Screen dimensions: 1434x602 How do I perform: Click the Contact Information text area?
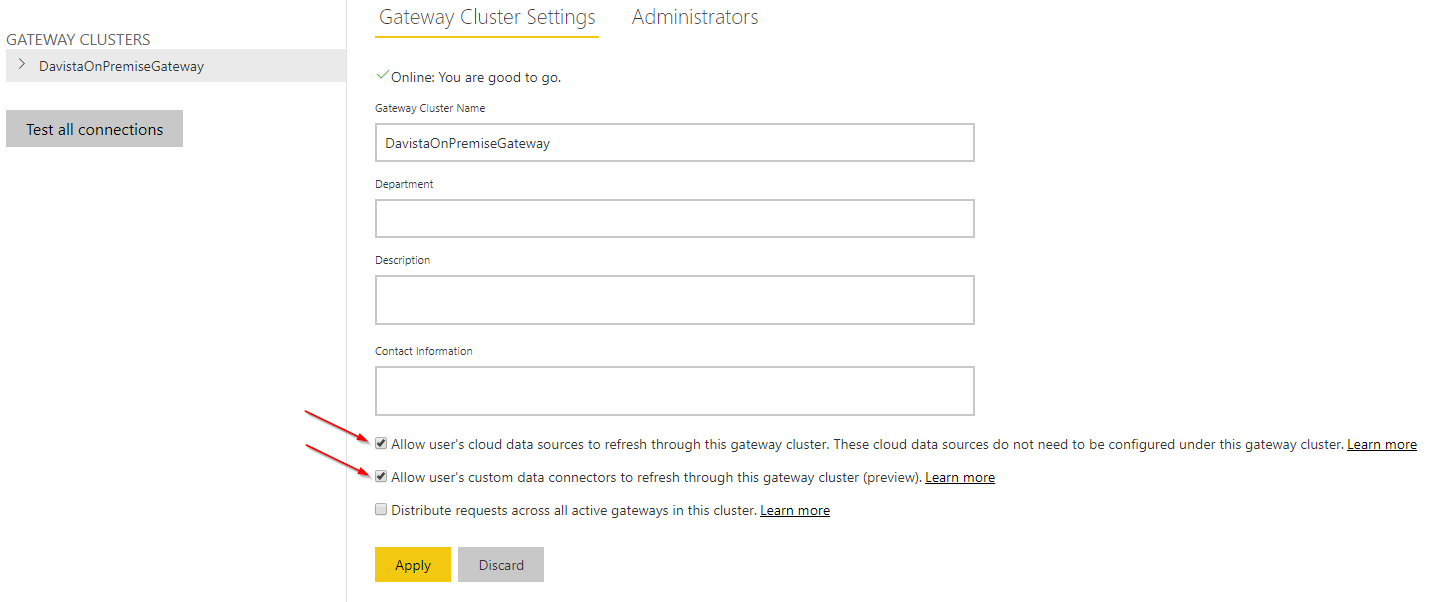click(675, 391)
